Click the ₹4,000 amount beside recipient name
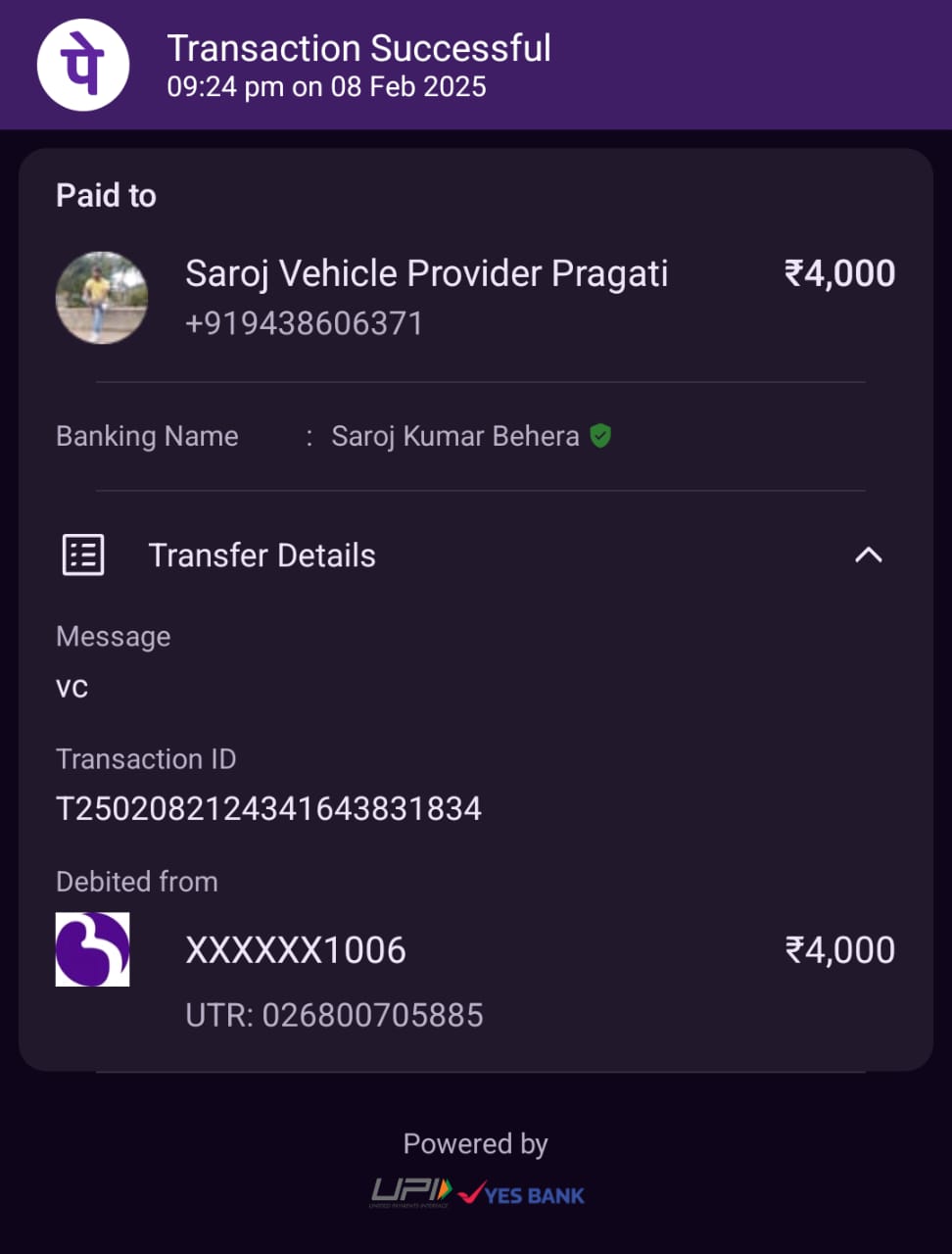Image resolution: width=952 pixels, height=1254 pixels. (x=839, y=273)
